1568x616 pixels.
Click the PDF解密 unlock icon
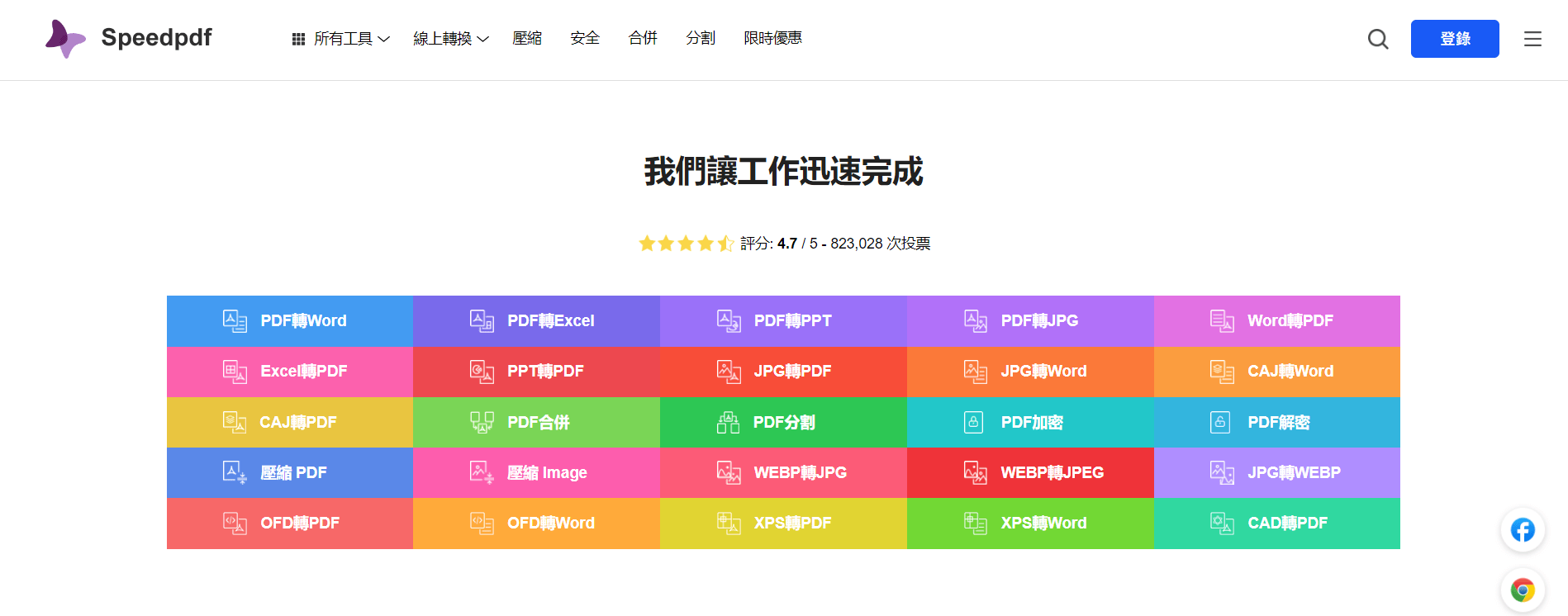[x=1220, y=423]
